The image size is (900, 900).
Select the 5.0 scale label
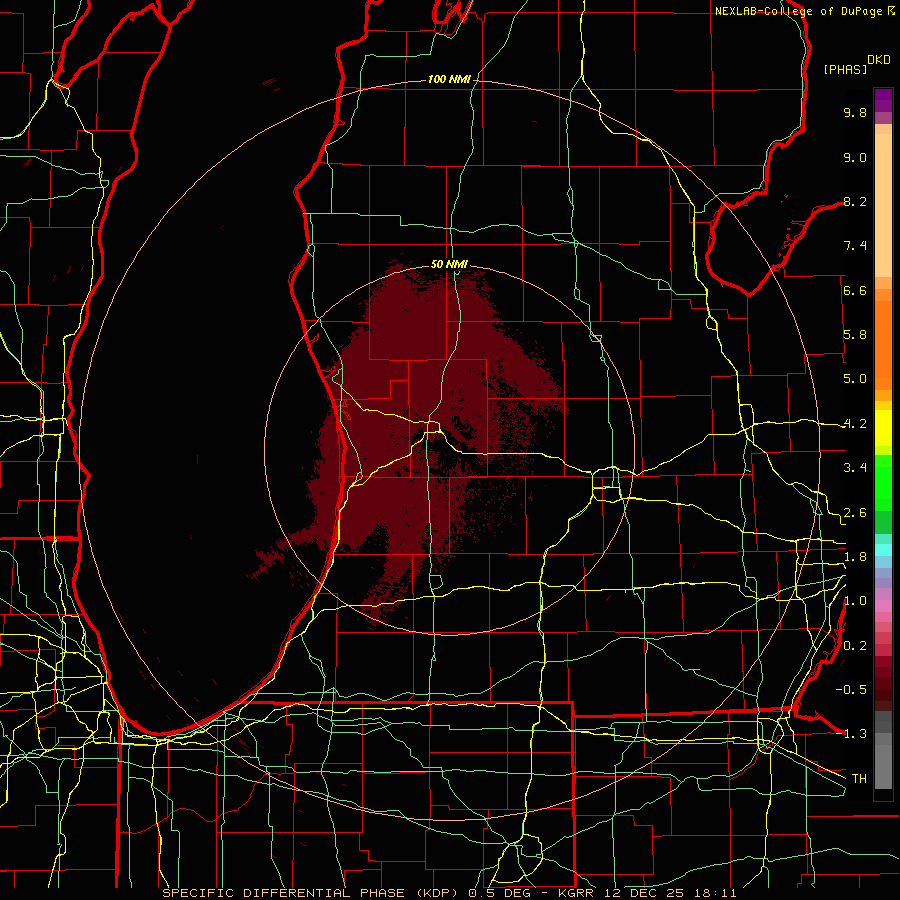tap(855, 379)
